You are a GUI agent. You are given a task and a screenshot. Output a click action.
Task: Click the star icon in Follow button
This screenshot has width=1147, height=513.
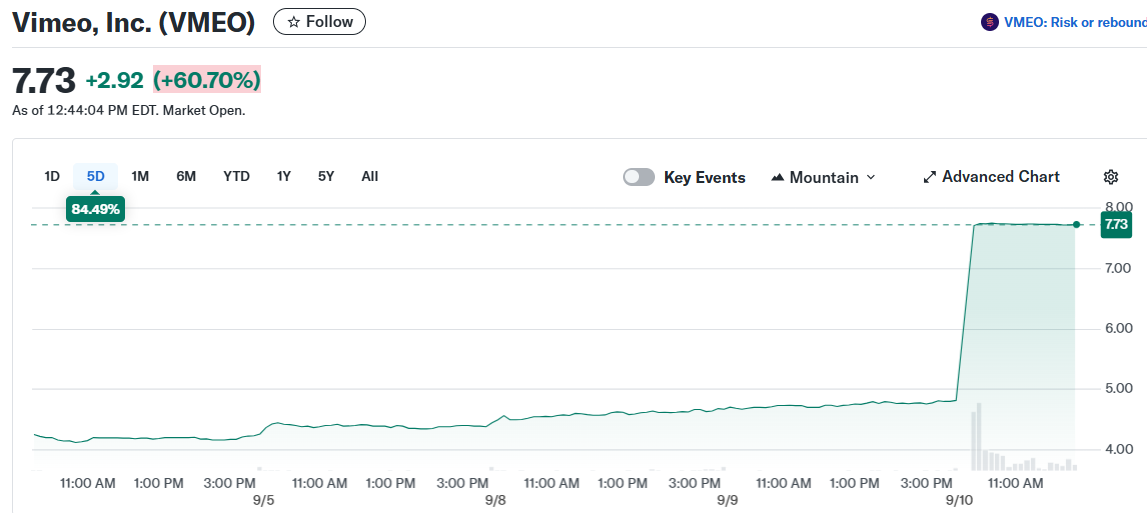pos(294,22)
